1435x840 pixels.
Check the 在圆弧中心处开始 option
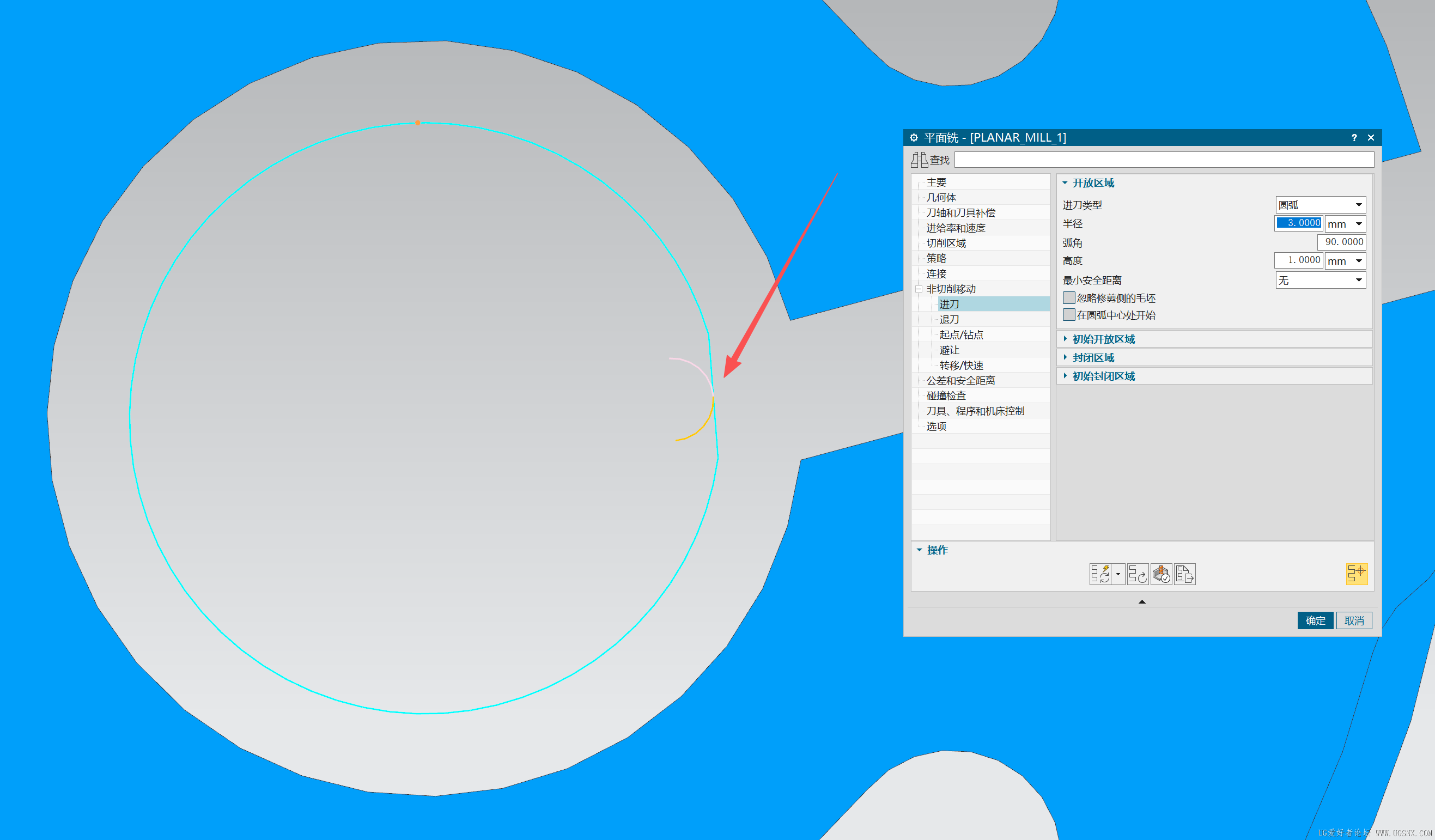1069,315
